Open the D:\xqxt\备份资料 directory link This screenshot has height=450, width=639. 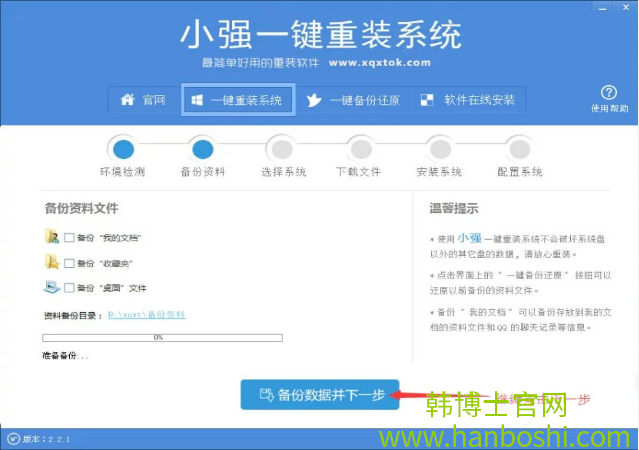click(147, 315)
